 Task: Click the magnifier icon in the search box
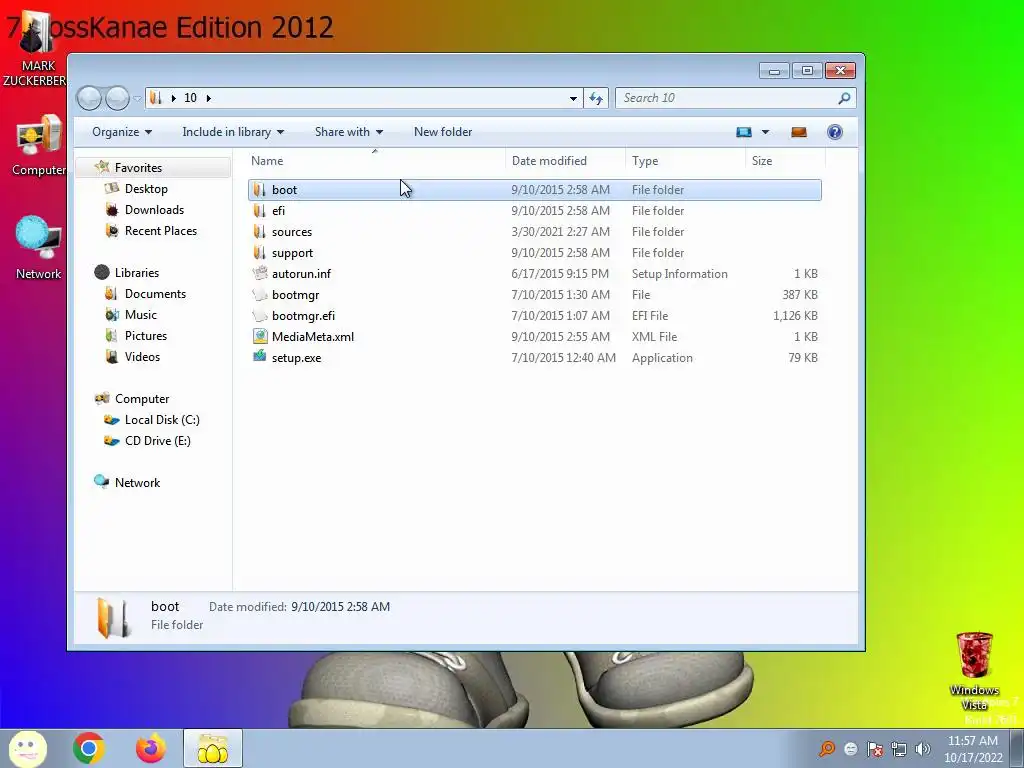click(844, 98)
